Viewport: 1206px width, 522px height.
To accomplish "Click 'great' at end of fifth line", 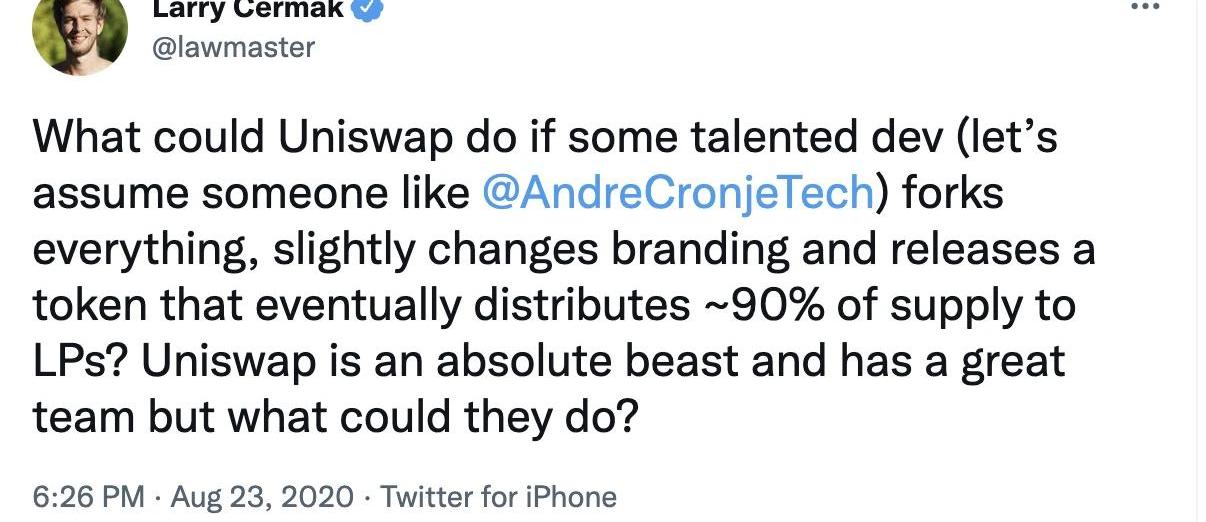I will (1012, 362).
